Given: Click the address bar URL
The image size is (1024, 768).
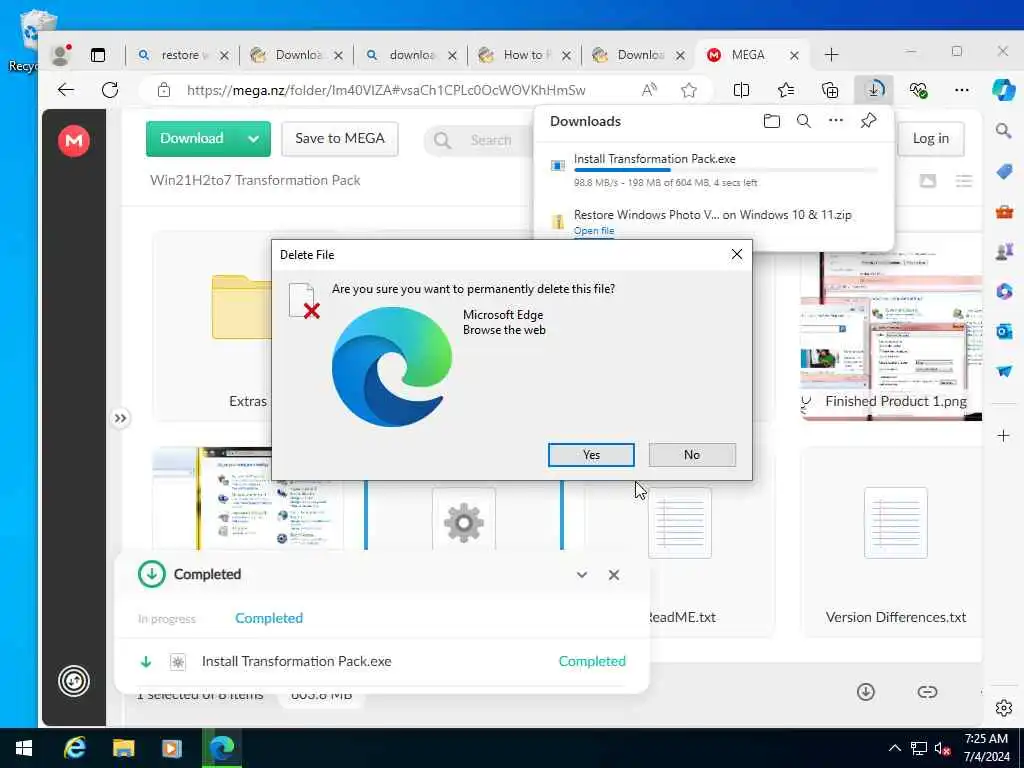Looking at the screenshot, I should pos(386,90).
